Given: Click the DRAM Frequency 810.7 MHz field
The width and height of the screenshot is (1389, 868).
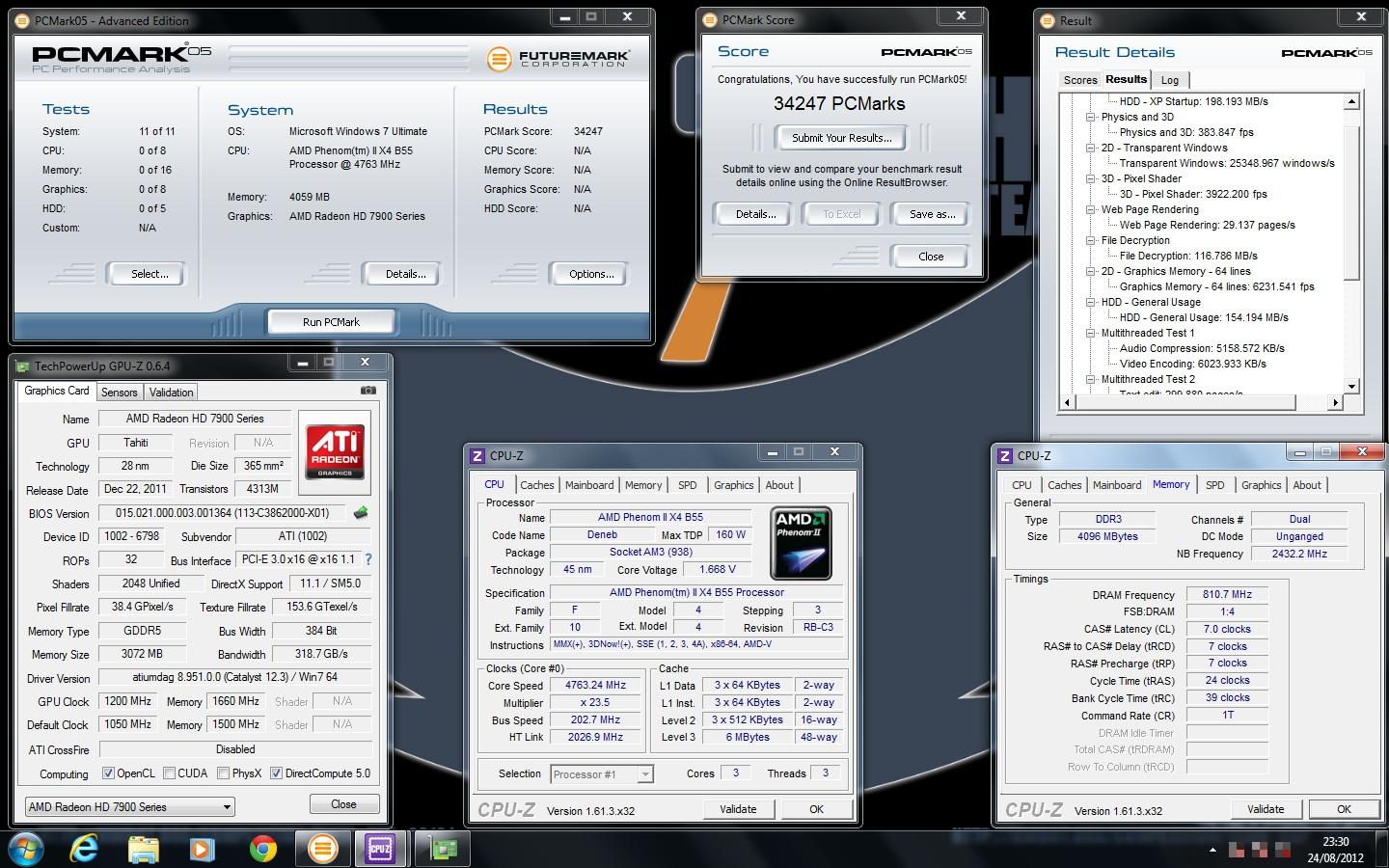Looking at the screenshot, I should coord(1227,594).
